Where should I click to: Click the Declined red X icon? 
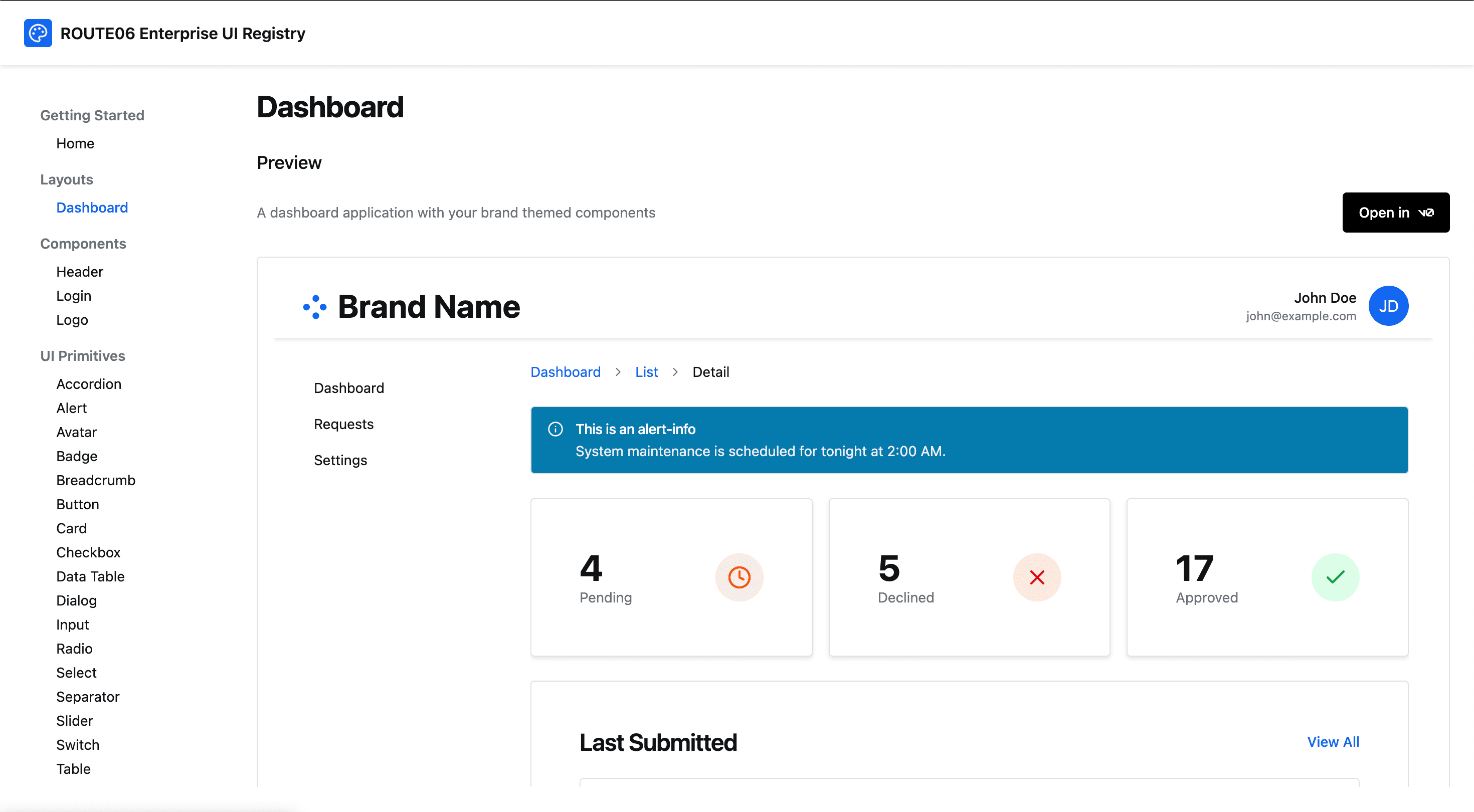pos(1037,577)
